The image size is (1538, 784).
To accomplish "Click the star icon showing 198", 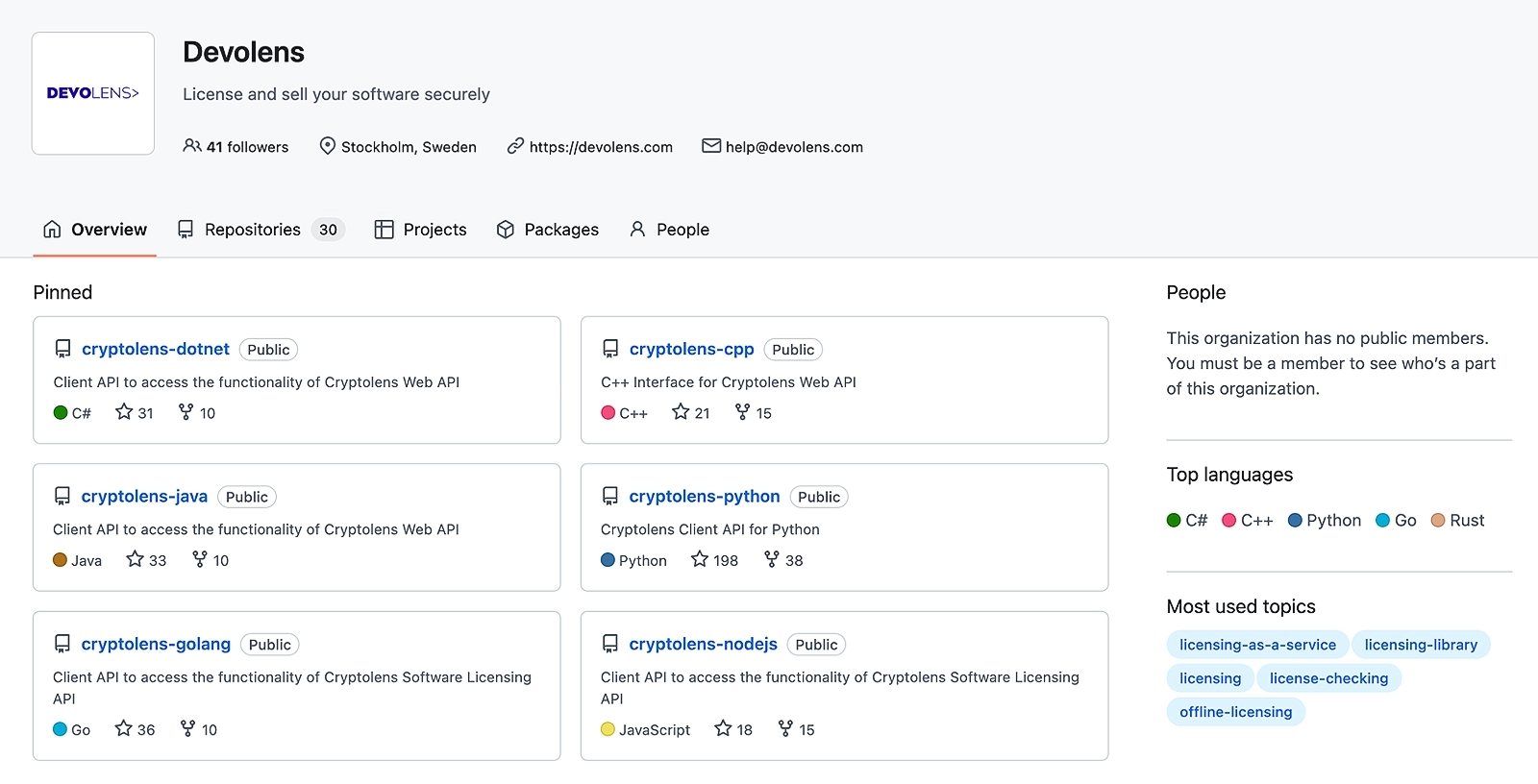I will 700,559.
